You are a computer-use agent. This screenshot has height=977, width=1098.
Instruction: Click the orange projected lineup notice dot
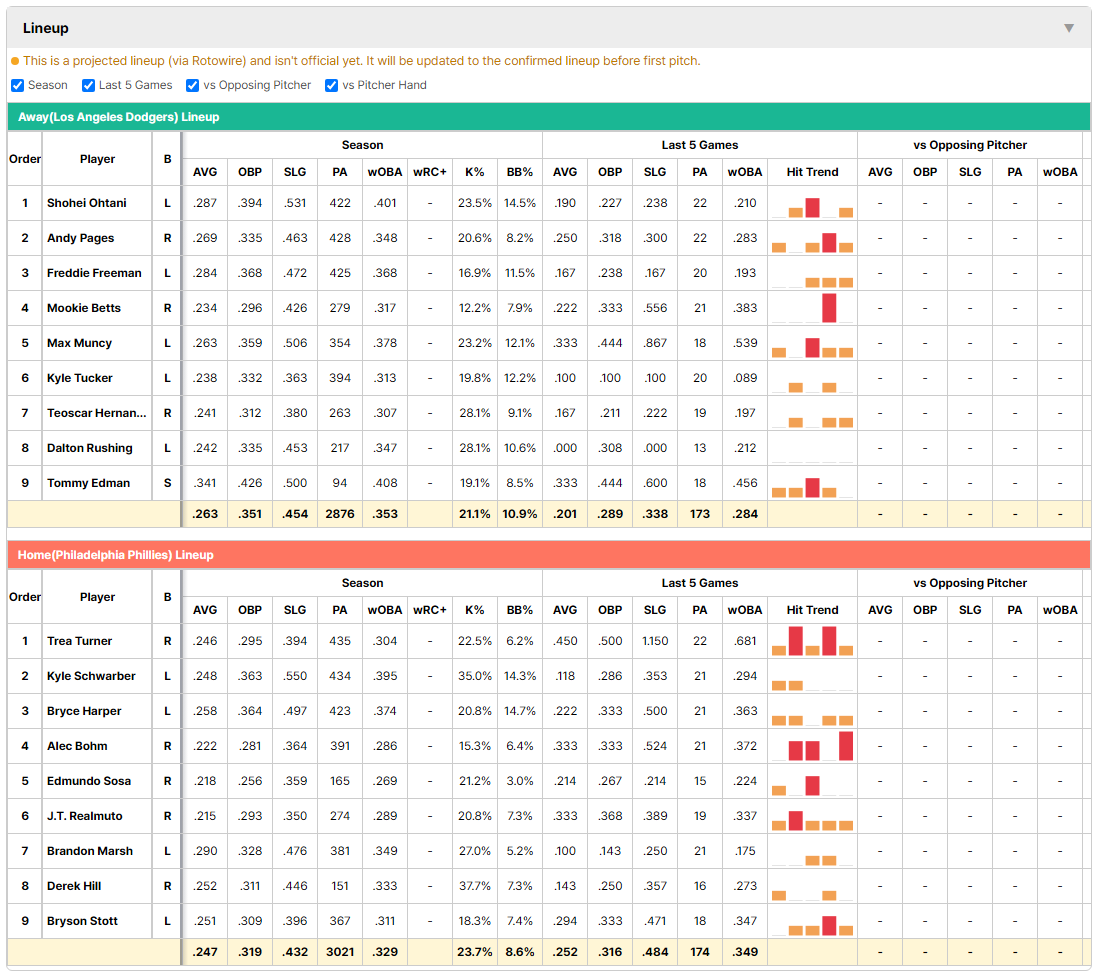click(15, 61)
